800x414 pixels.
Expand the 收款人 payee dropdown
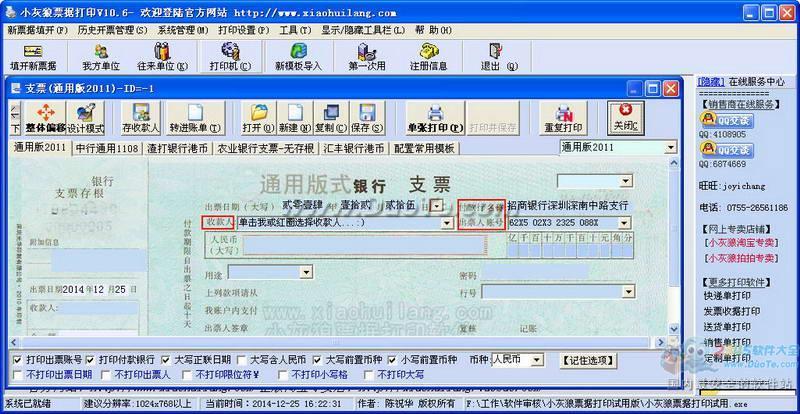point(446,223)
